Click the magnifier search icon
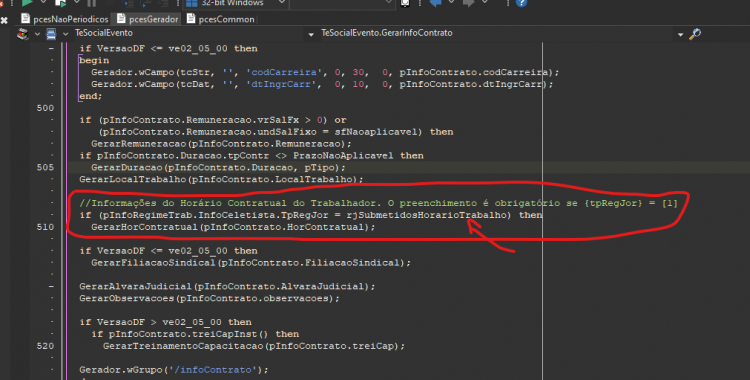Screen dimensions: 750x380 [695, 34]
